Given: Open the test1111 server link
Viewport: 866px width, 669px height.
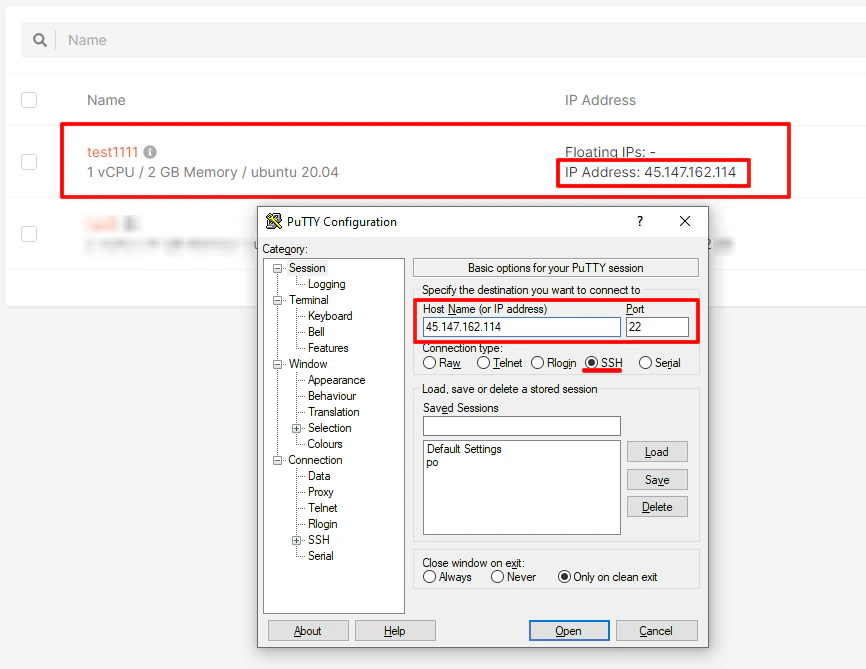Looking at the screenshot, I should coord(112,152).
